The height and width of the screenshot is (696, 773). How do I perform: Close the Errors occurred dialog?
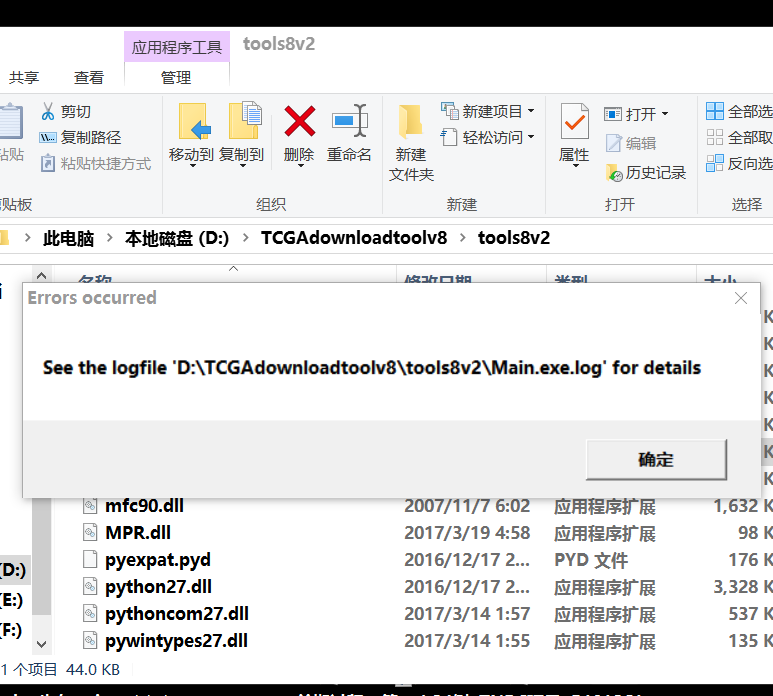pos(740,298)
